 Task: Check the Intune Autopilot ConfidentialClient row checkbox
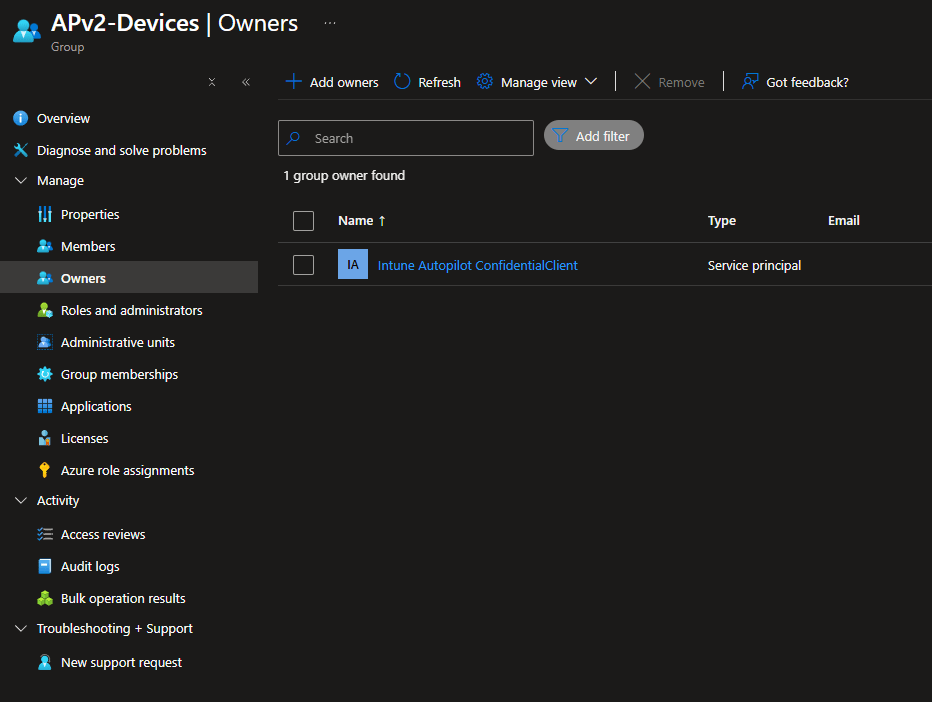coord(304,265)
